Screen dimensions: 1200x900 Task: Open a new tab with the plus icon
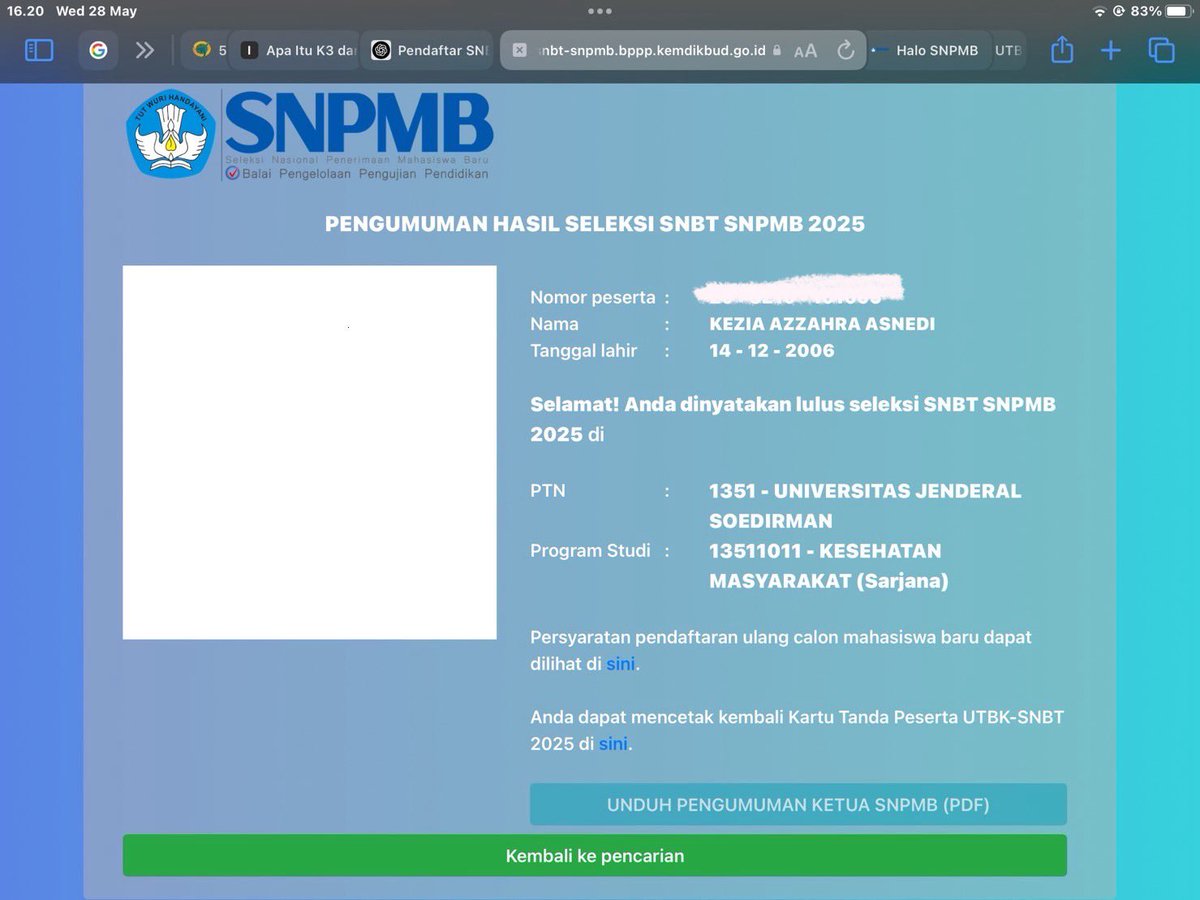[x=1110, y=50]
